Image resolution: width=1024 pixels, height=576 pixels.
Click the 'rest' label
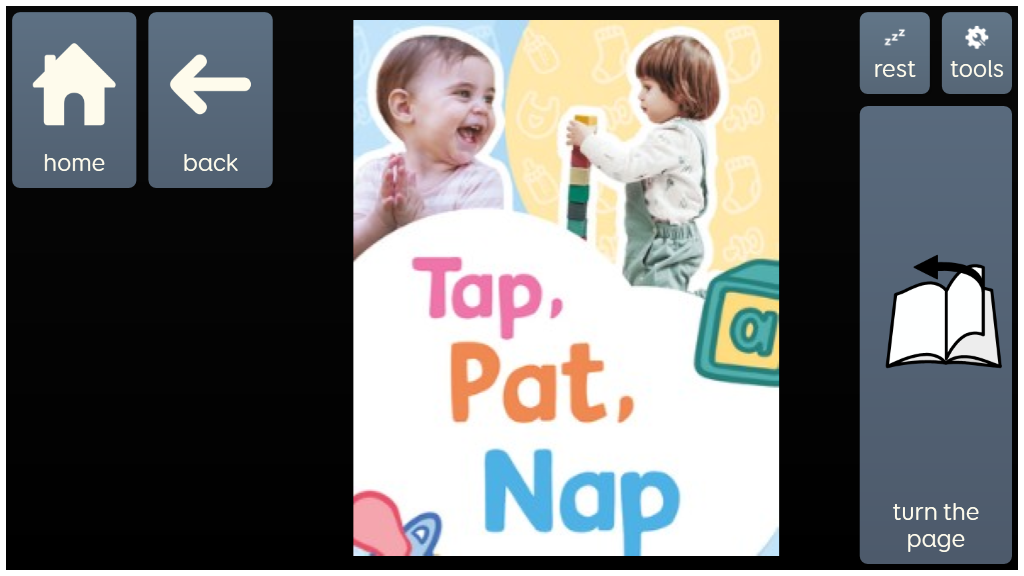[x=895, y=69]
